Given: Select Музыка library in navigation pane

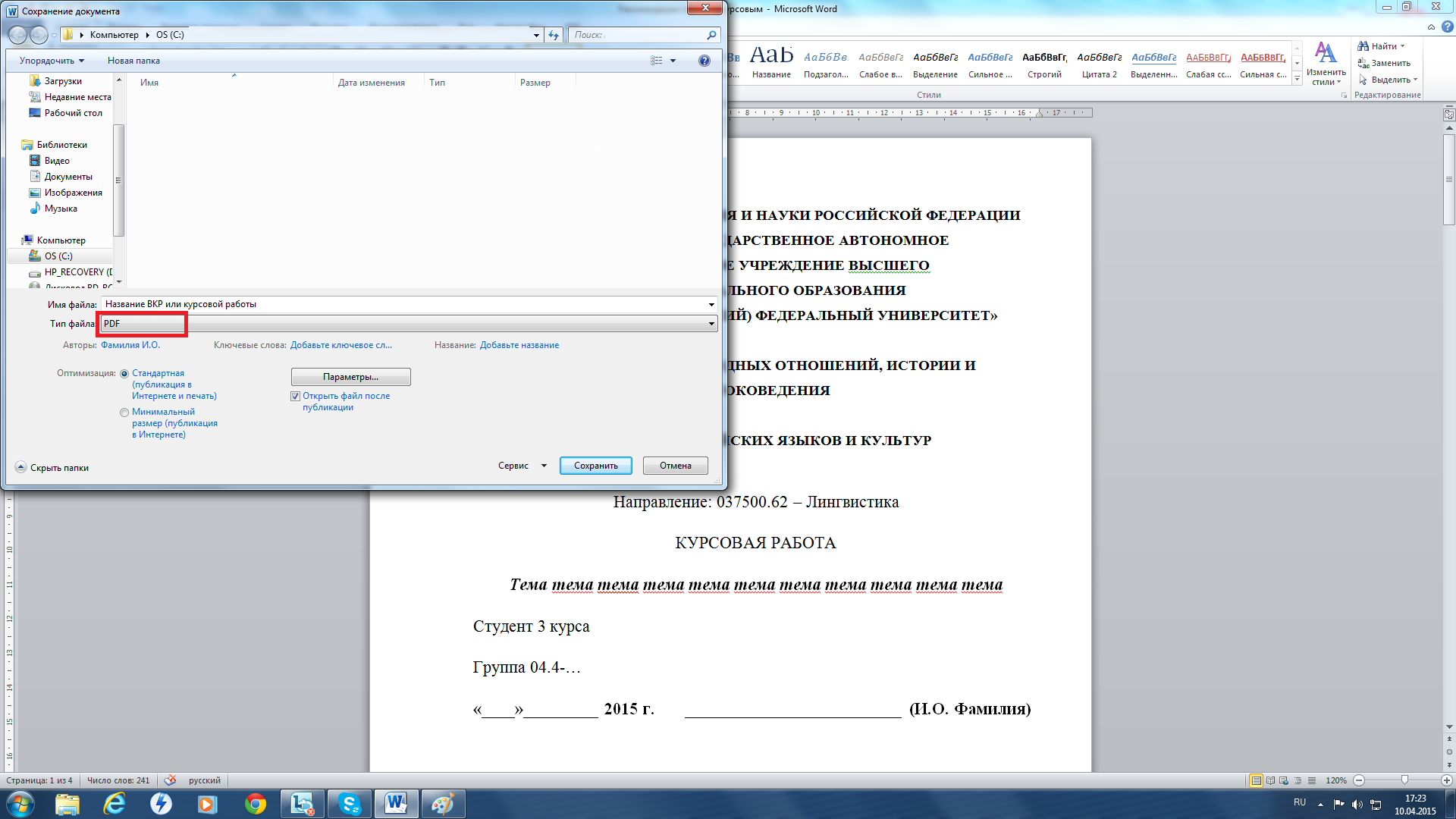Looking at the screenshot, I should point(61,209).
